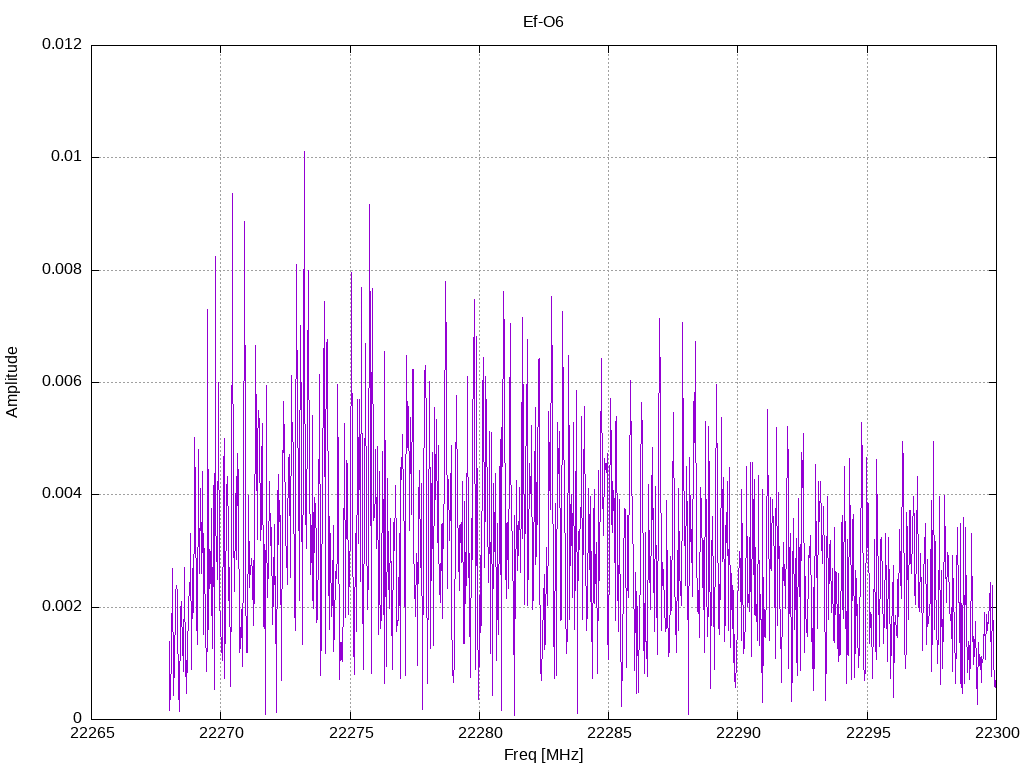Click the 22280 x-axis tick label
This screenshot has height=768, width=1024.
point(480,733)
